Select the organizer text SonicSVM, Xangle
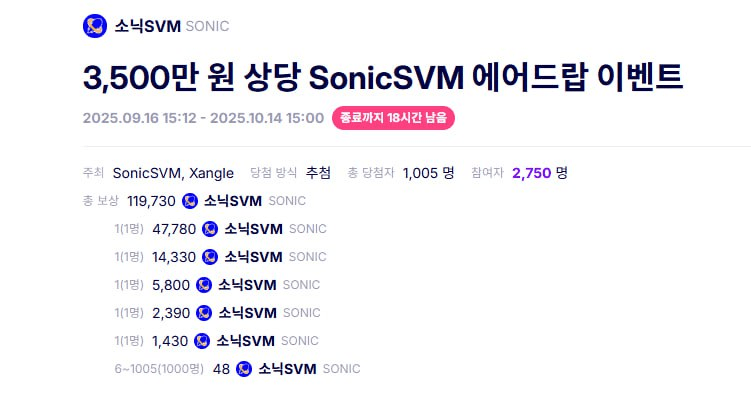751x406 pixels. tap(174, 173)
